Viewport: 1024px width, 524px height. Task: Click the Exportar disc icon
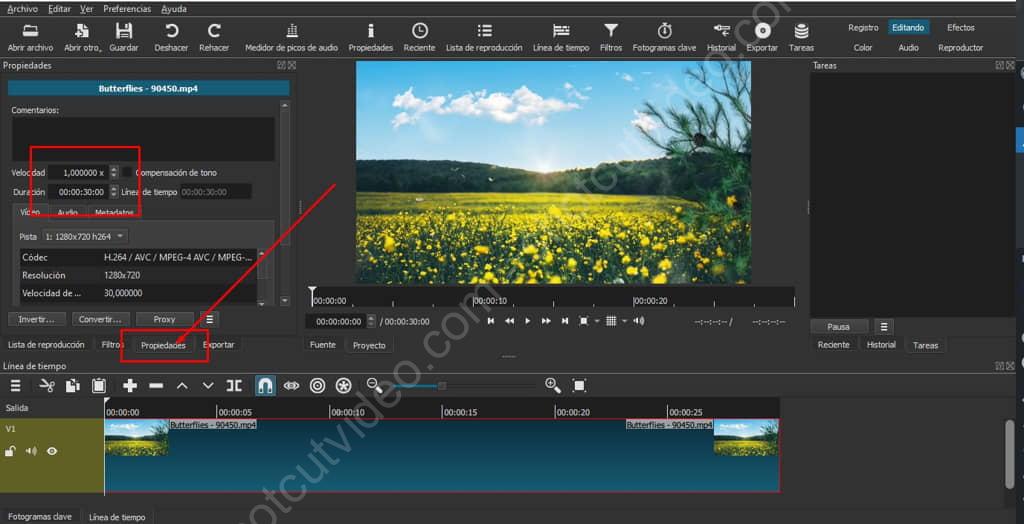[762, 38]
